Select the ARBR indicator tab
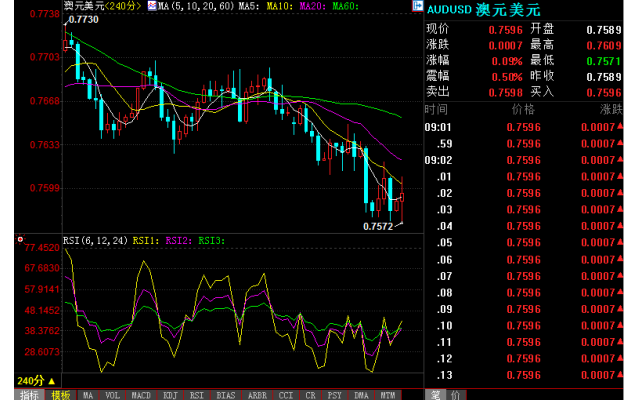640x400 pixels. (x=257, y=395)
